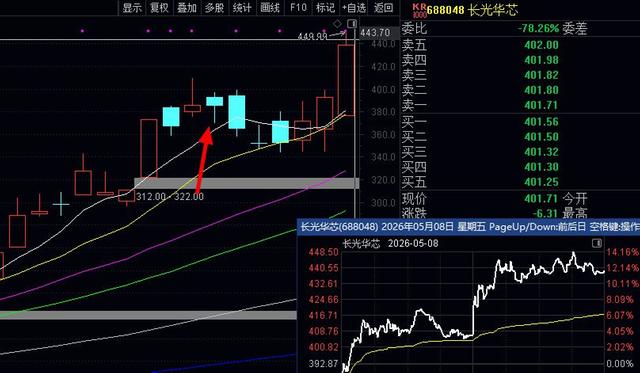The image size is (640, 373).
Task: Click the 涨跌 value -6.31
Action: 545,213
